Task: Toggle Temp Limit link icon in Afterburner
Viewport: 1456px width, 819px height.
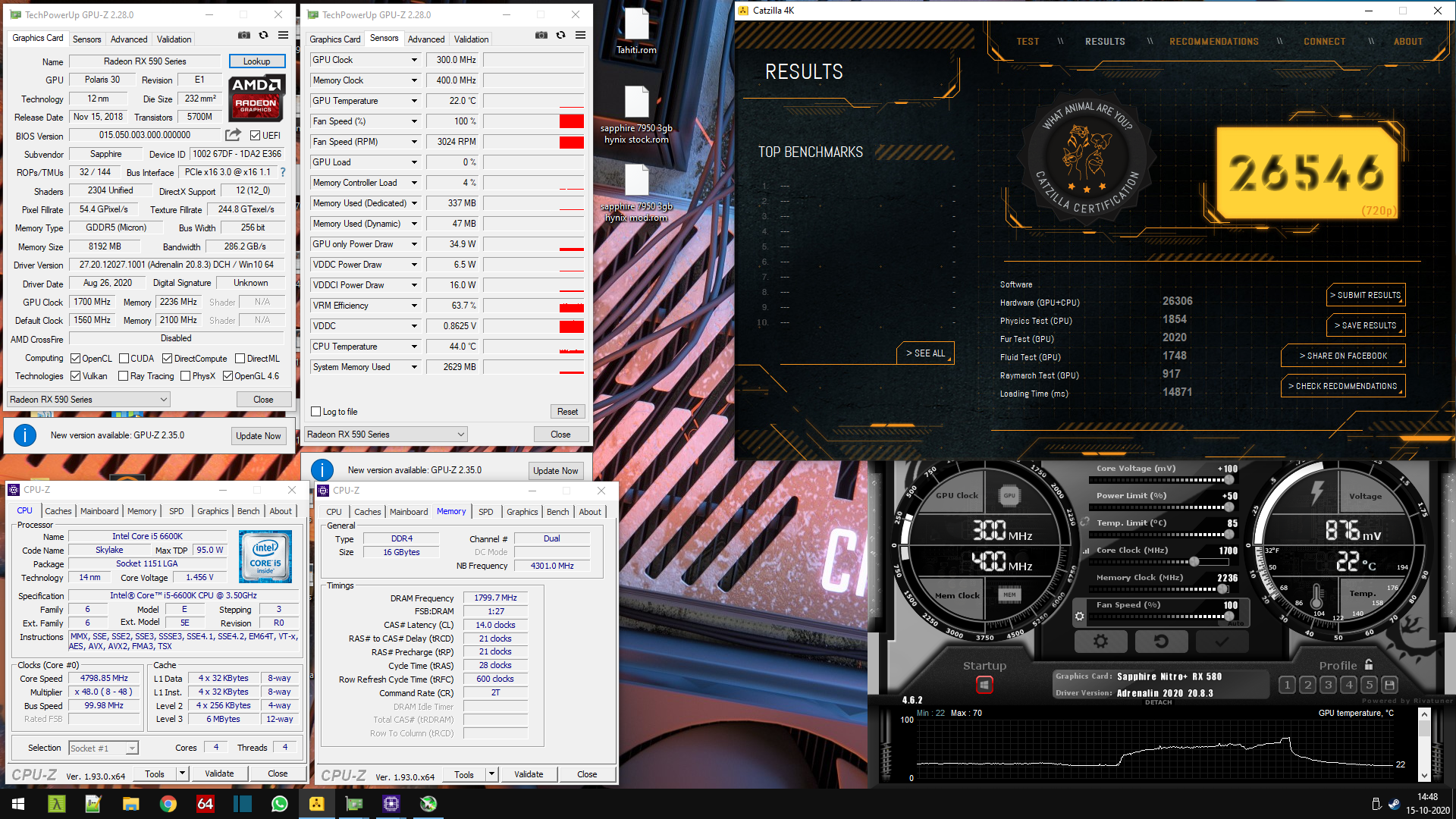Action: [1085, 522]
